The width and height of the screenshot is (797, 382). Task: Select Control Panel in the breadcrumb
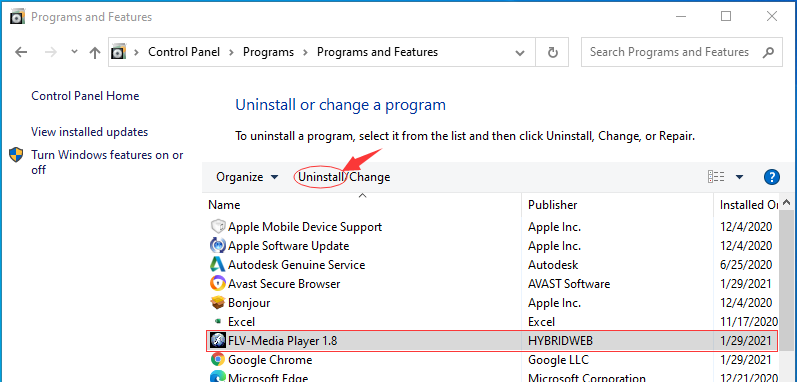coord(184,52)
